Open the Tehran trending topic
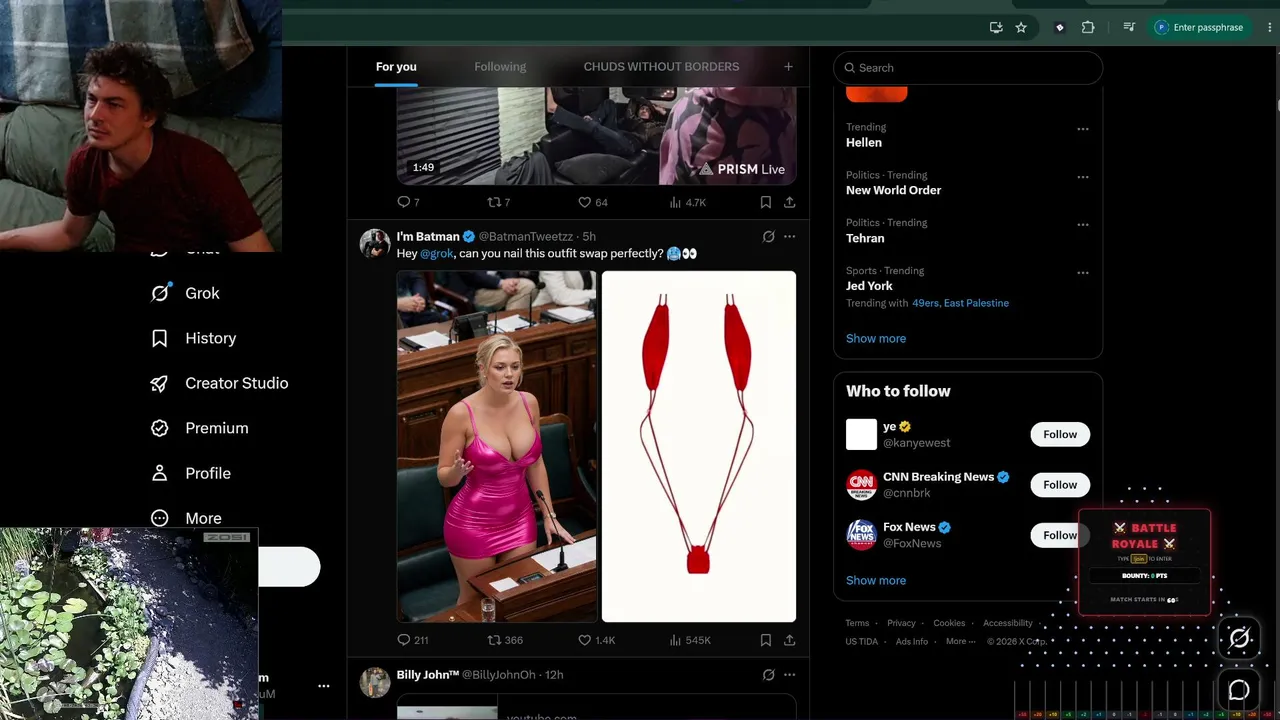 865,238
